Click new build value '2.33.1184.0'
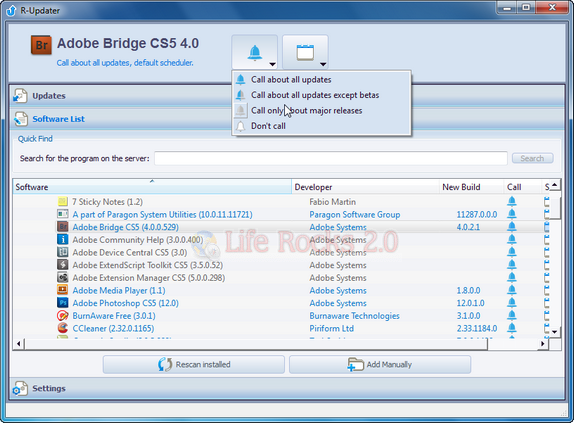 (477, 329)
